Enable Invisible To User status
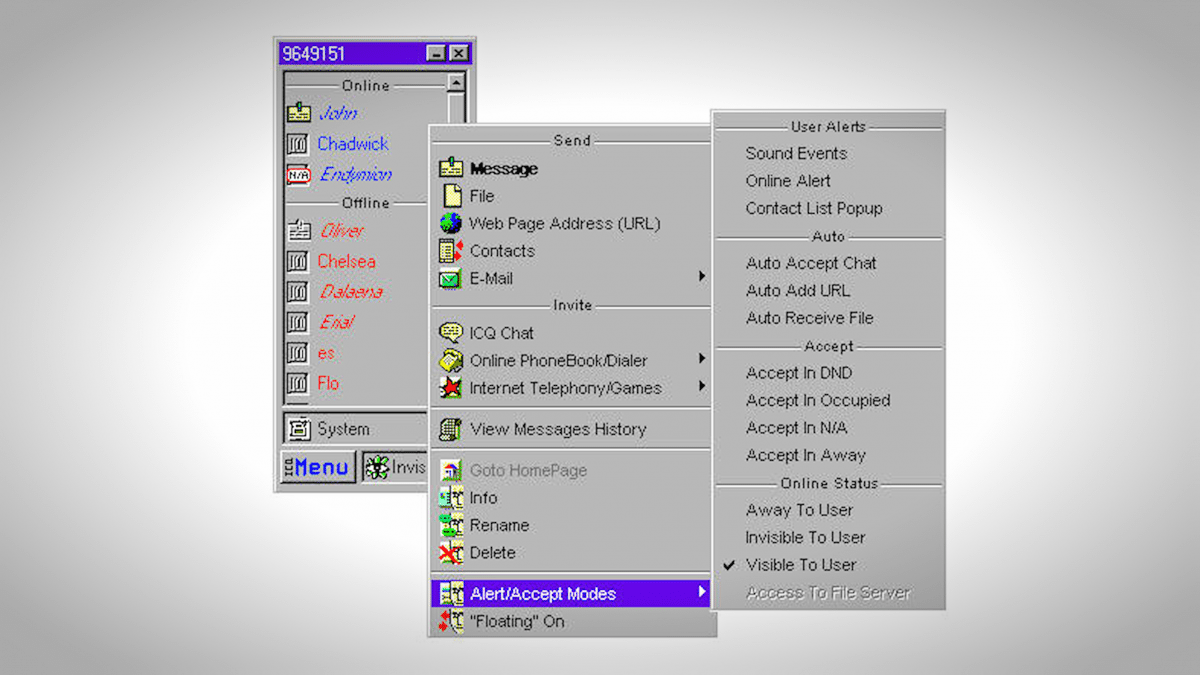Screen dimensions: 1200x675 point(805,537)
